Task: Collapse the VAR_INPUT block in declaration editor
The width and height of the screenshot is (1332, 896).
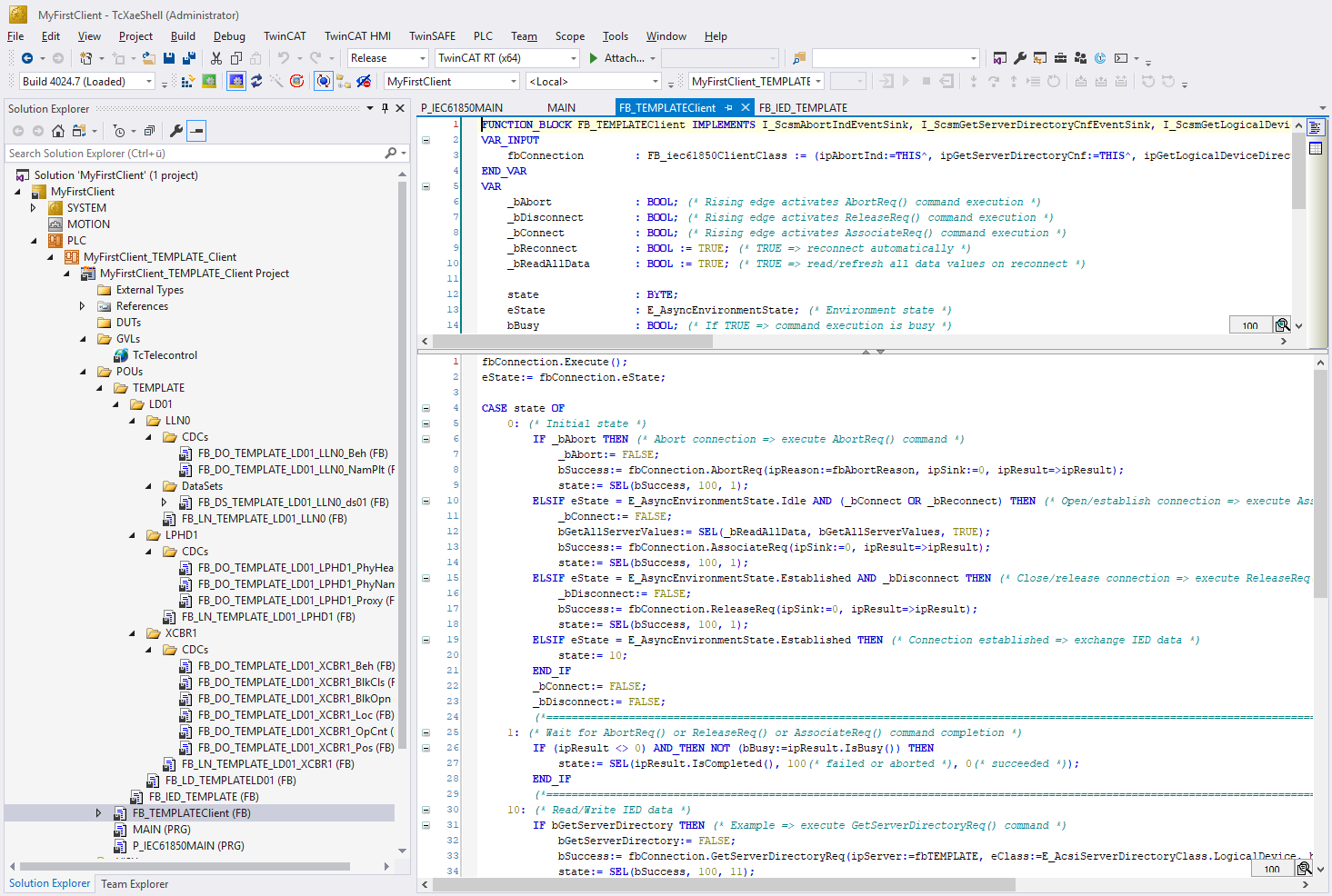Action: [x=426, y=140]
